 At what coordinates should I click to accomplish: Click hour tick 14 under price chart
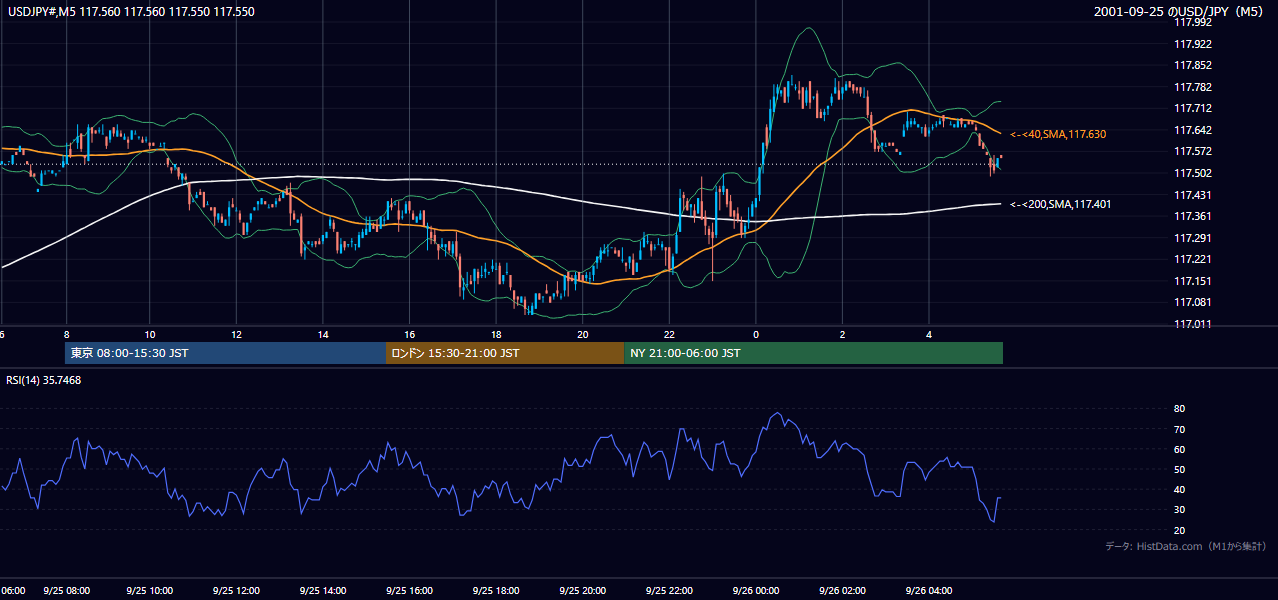coord(323,334)
